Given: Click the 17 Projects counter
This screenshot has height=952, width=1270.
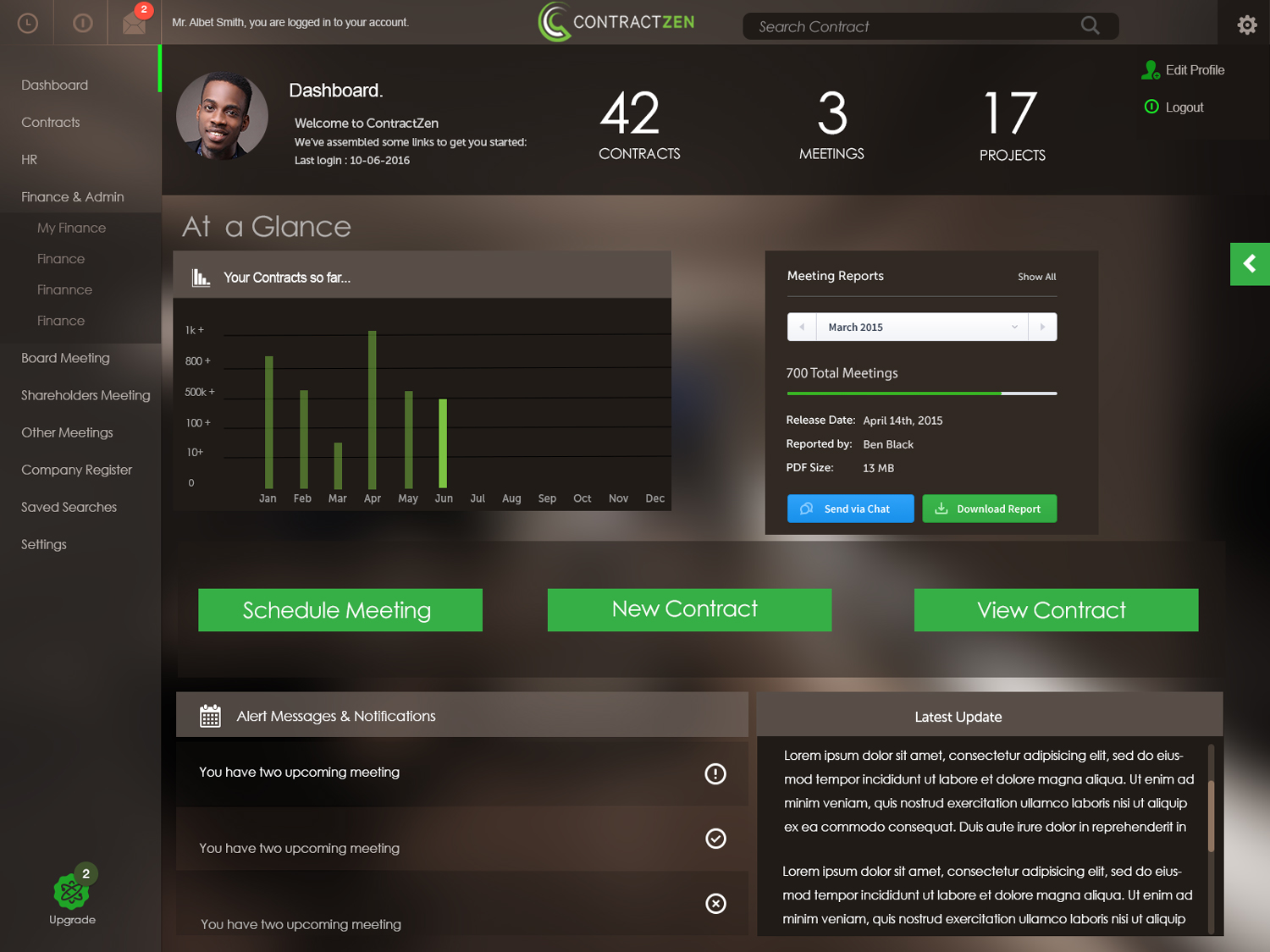Looking at the screenshot, I should point(1012,125).
